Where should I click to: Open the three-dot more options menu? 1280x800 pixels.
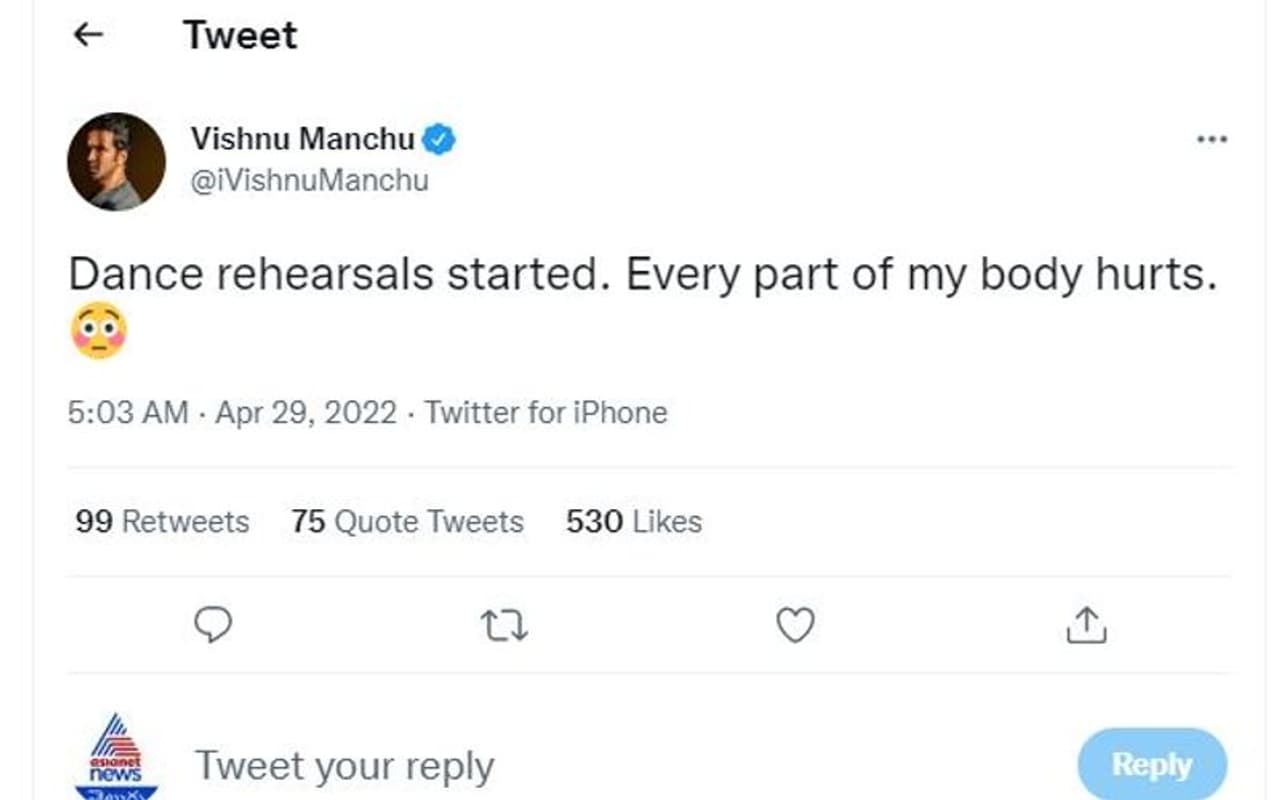pyautogui.click(x=1212, y=140)
